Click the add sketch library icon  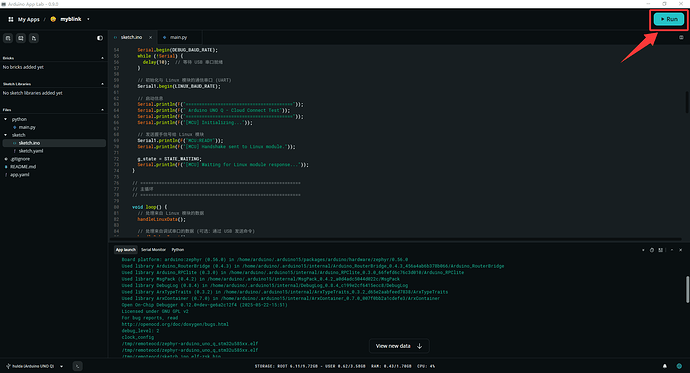pos(21,38)
